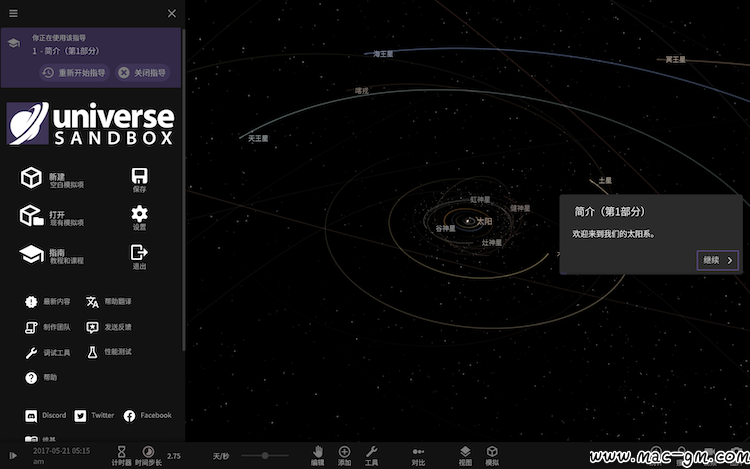Viewport: 750px width, 469px height.
Task: Open the hamburger menu in the panel header
Action: coord(13,13)
